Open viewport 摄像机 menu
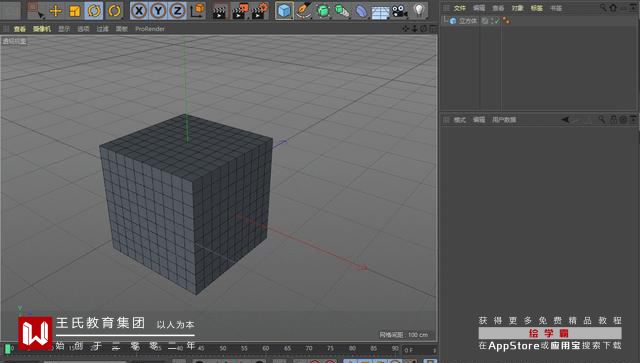This screenshot has width=640, height=363. 42,29
